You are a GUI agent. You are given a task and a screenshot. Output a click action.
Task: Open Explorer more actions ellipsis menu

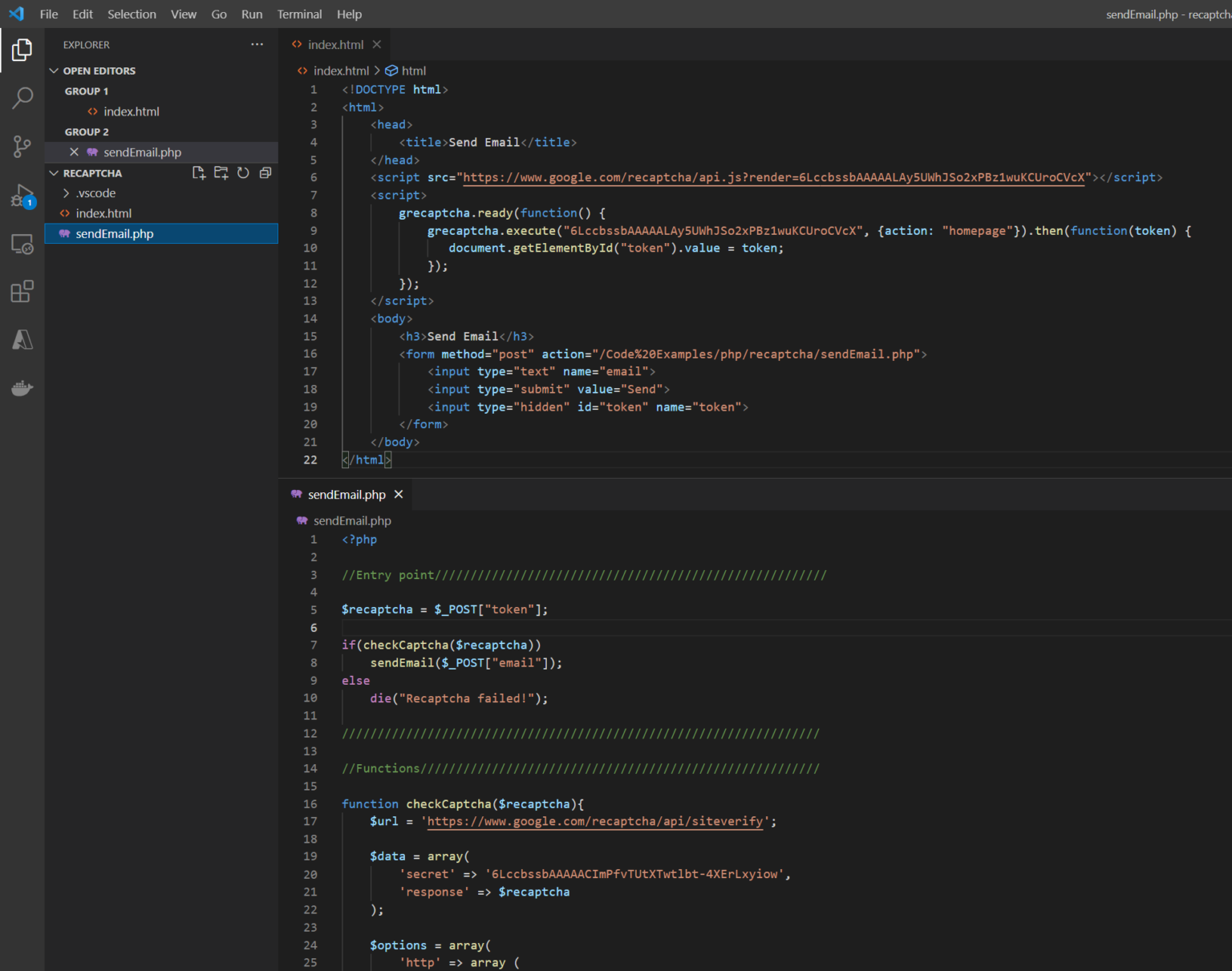(257, 45)
